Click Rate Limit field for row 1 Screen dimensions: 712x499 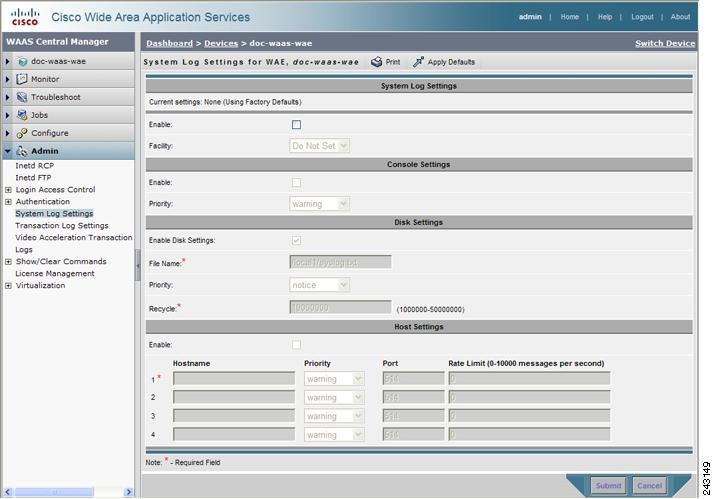click(529, 378)
